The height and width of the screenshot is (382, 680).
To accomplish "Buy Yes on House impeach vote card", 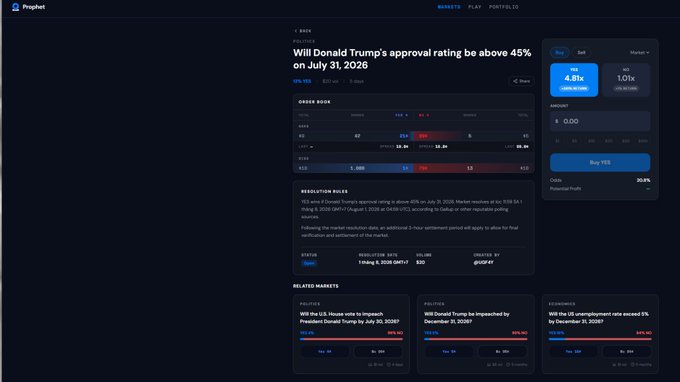I will 324,352.
